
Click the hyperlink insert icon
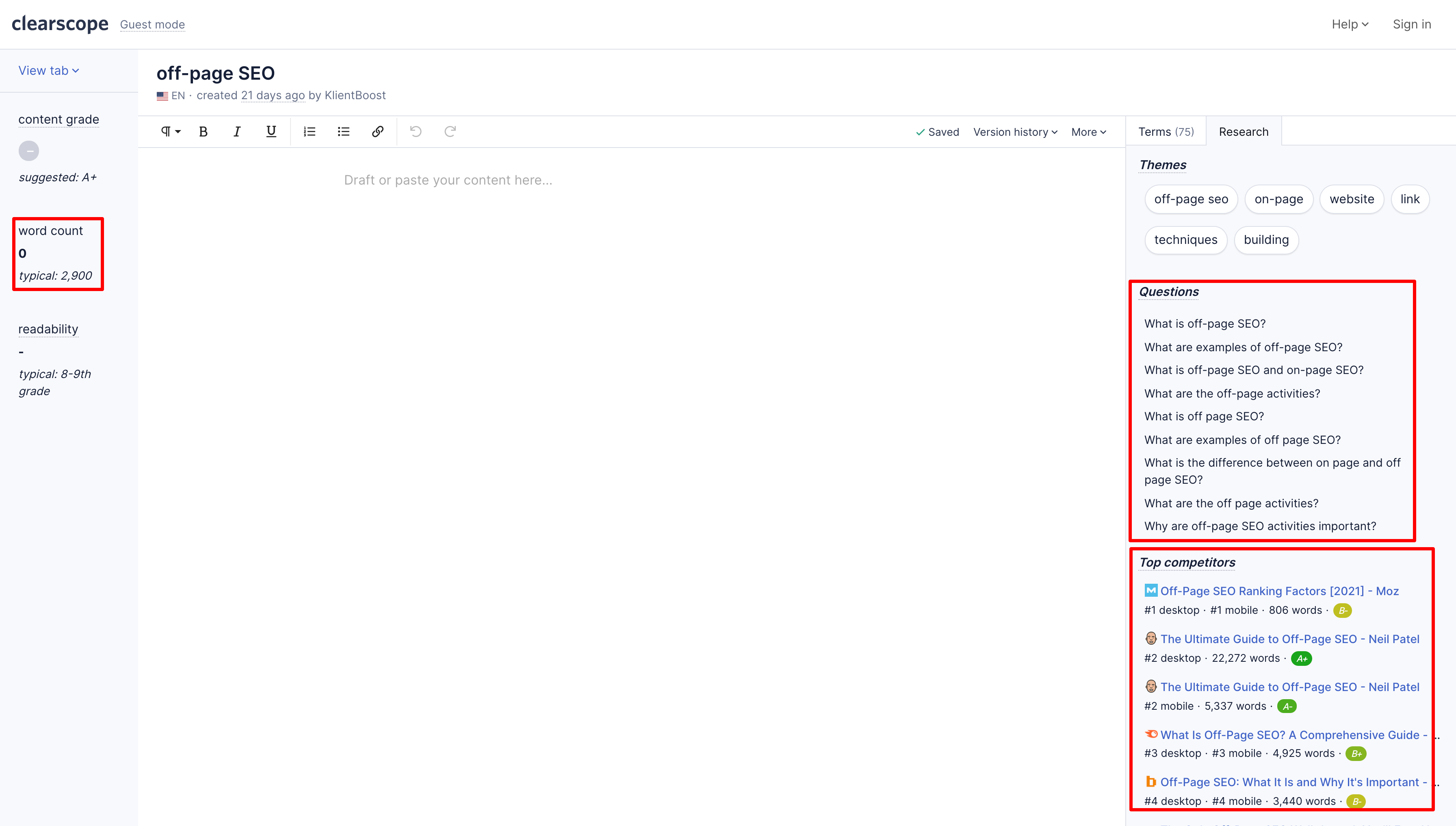(378, 131)
